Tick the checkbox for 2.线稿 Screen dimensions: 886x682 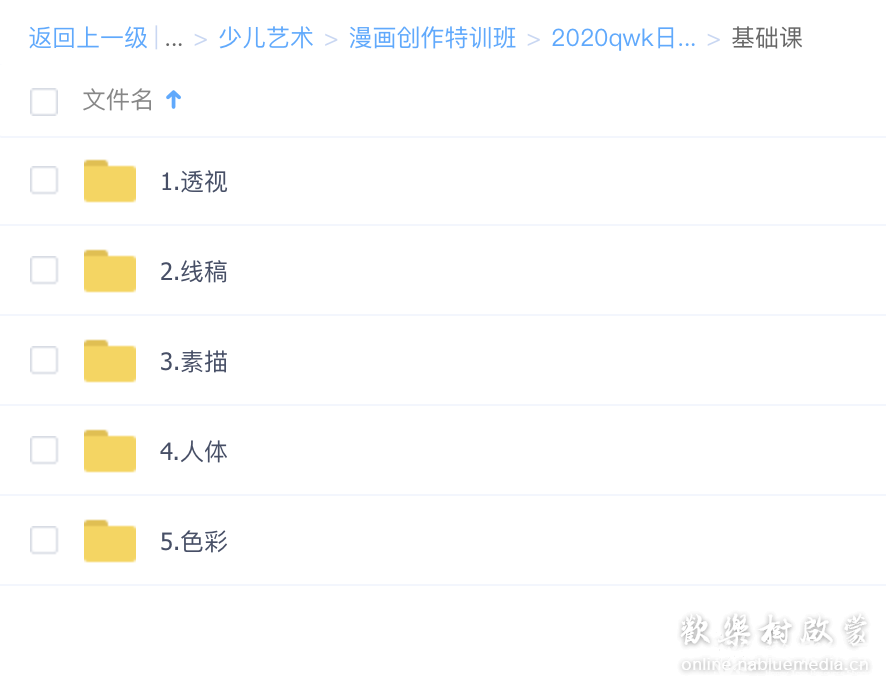(44, 270)
